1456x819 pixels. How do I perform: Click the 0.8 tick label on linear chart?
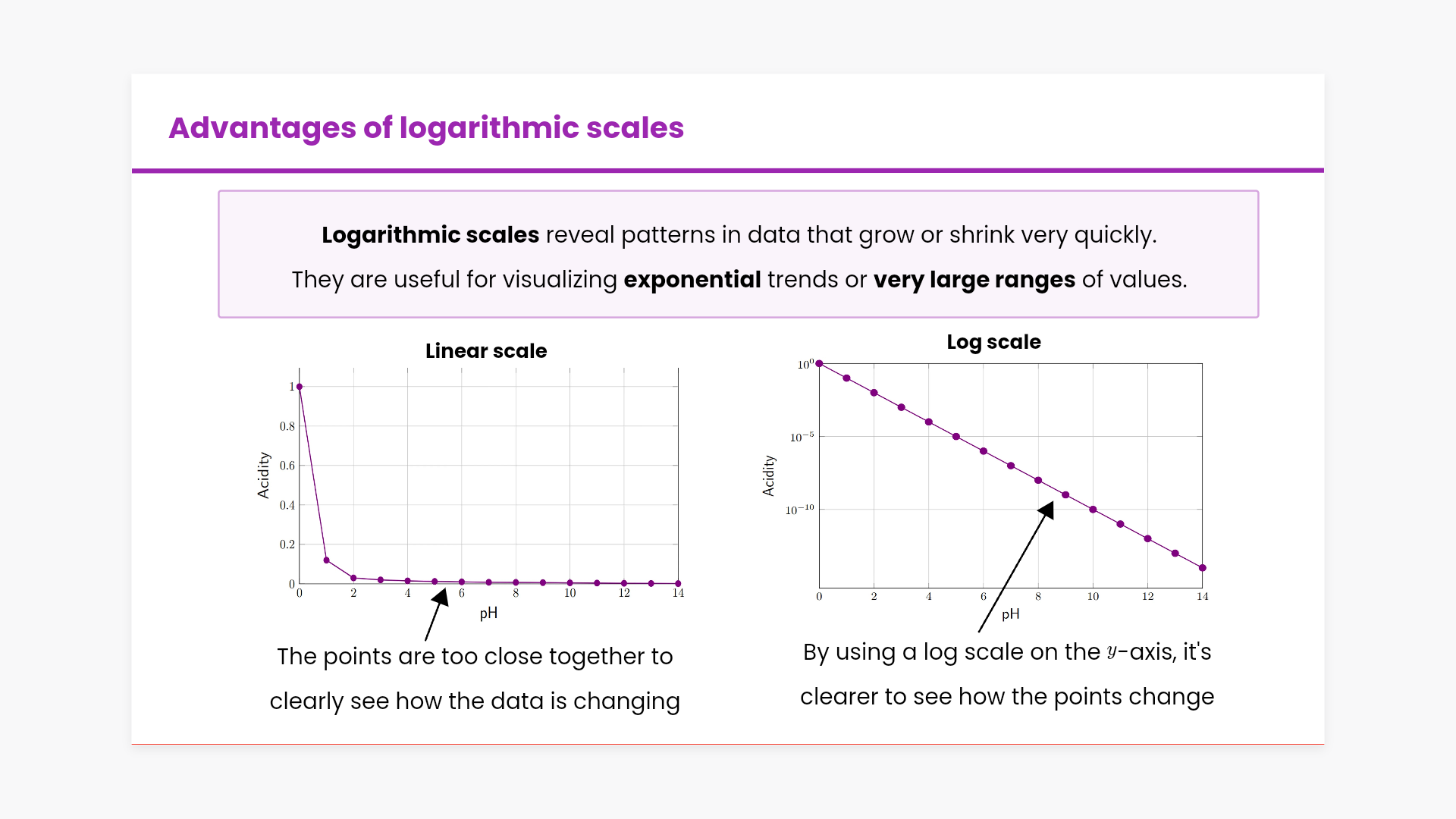tap(287, 426)
